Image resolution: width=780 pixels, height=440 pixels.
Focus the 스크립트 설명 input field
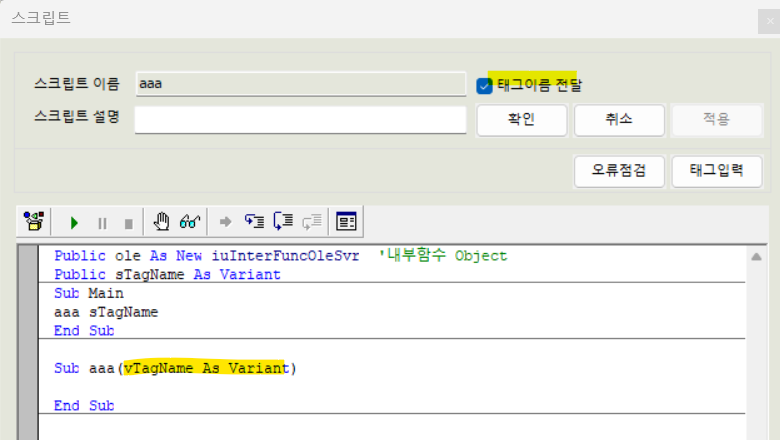coord(300,119)
